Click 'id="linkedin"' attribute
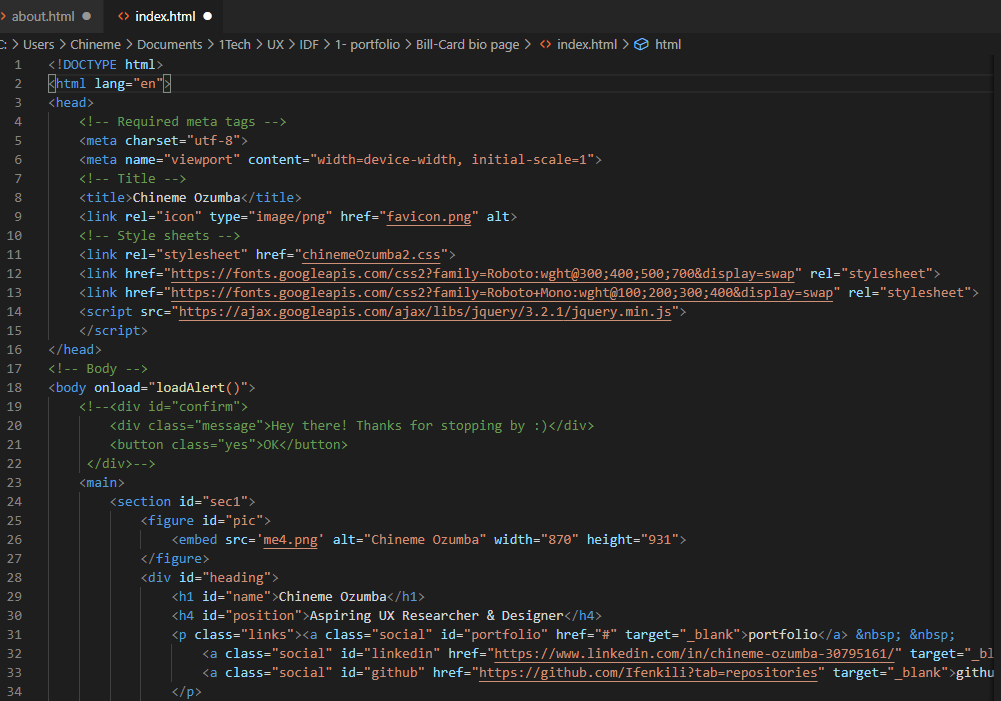Image resolution: width=1001 pixels, height=701 pixels. point(390,654)
